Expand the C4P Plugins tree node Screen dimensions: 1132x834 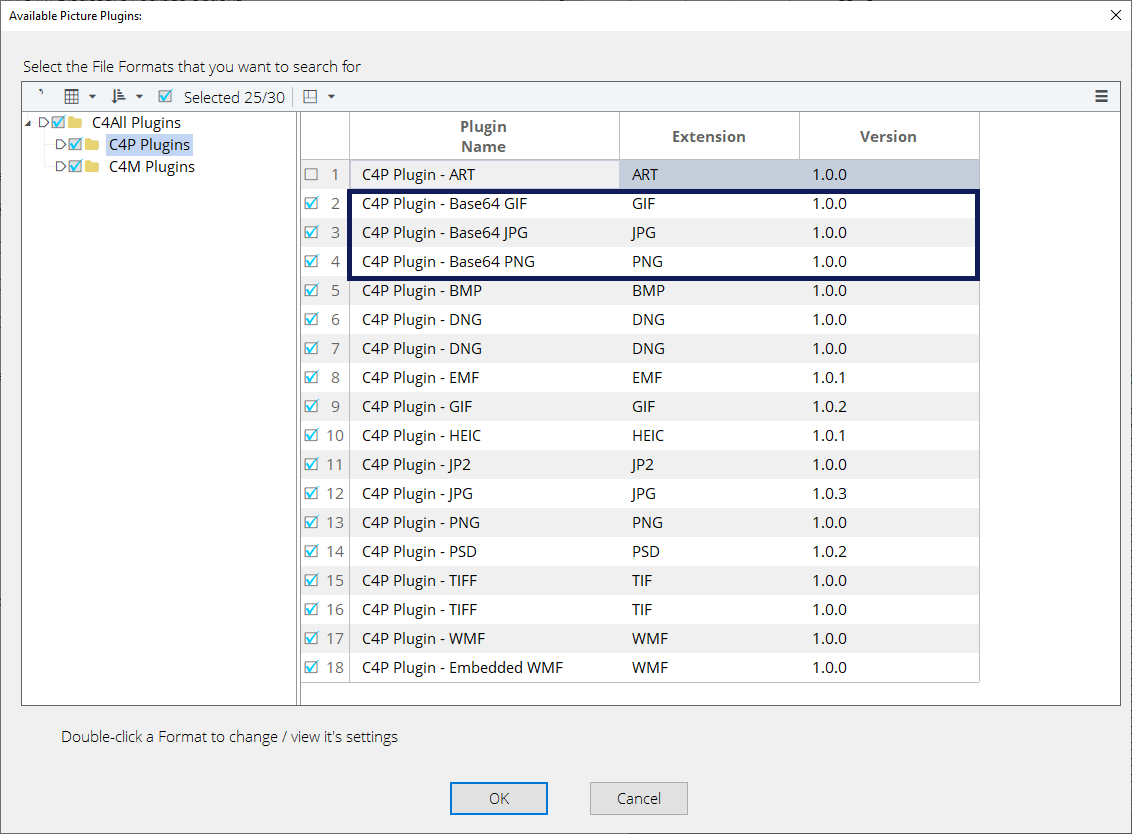(61, 144)
